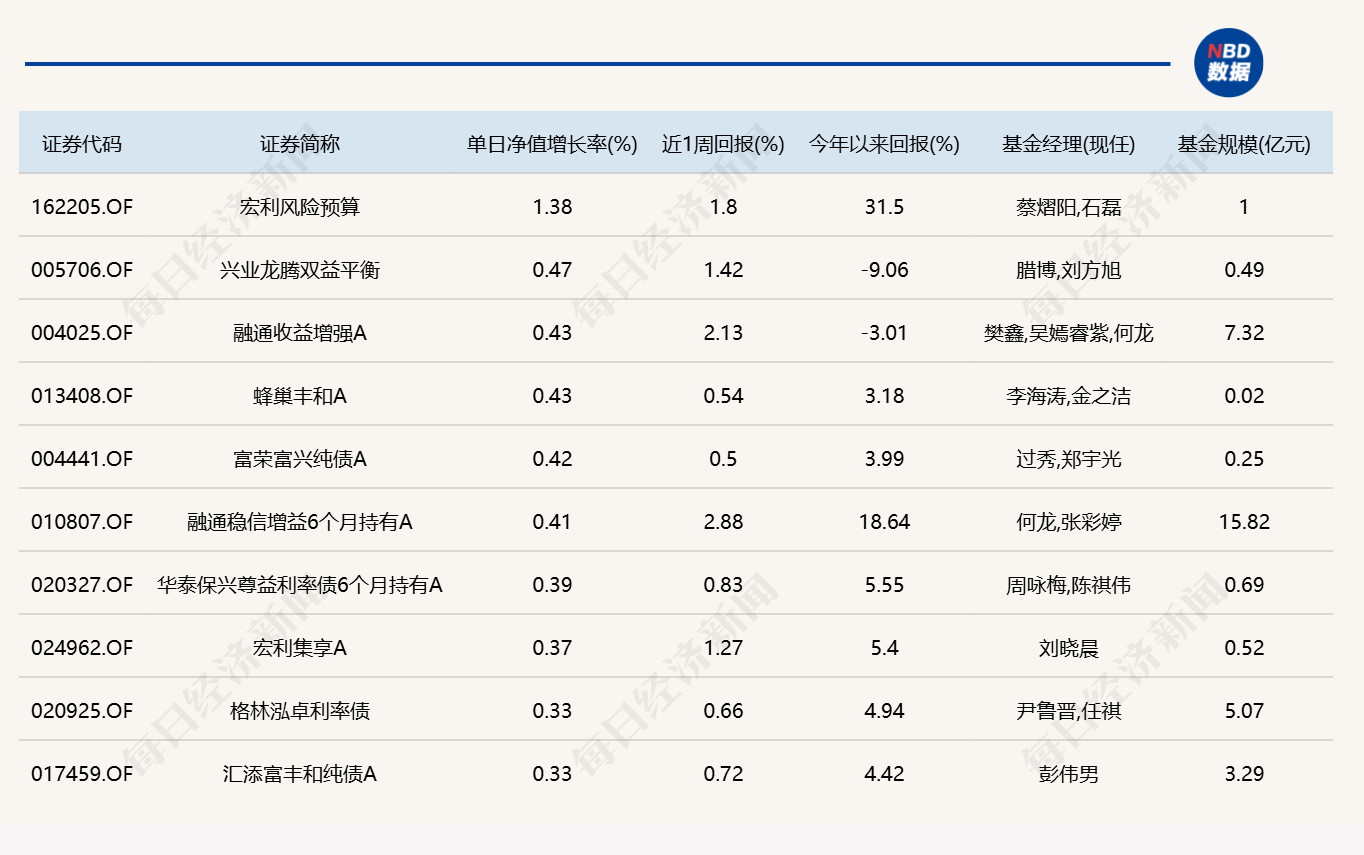The height and width of the screenshot is (855, 1364).
Task: Click fund code 004441.OF
Action: 82,459
